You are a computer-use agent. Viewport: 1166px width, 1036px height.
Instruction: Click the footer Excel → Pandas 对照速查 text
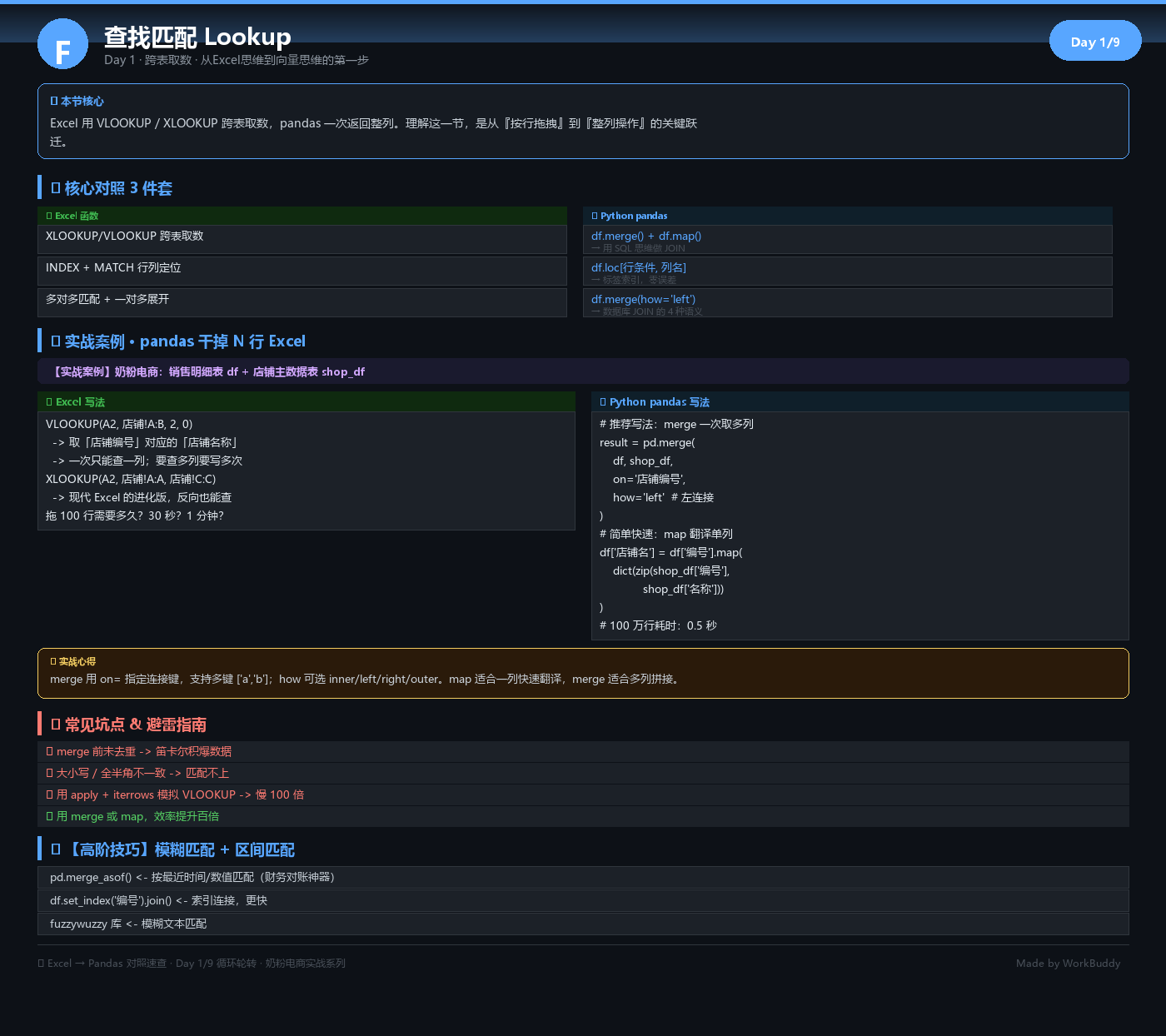pyautogui.click(x=192, y=963)
